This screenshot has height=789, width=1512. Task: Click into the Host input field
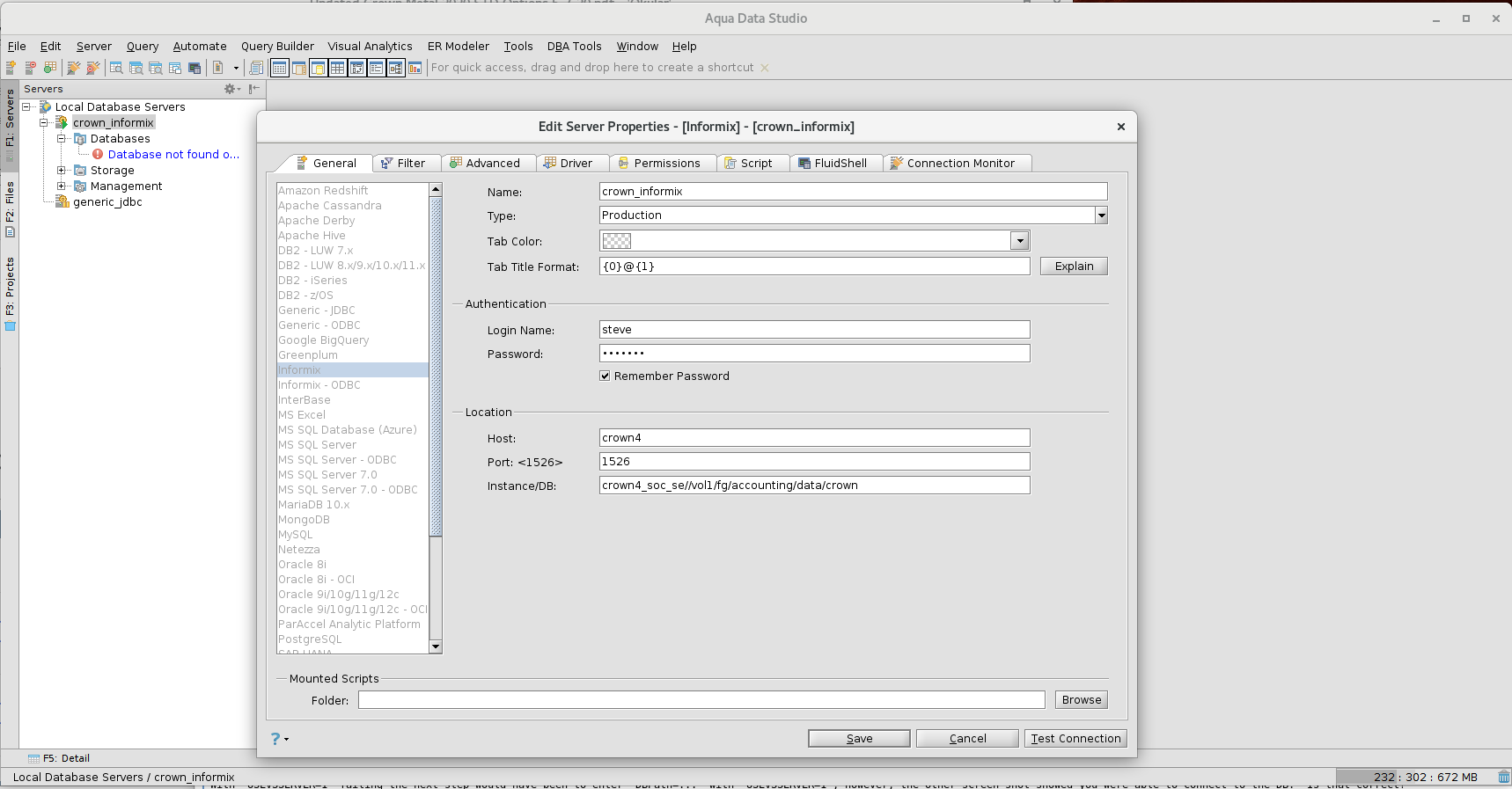(813, 438)
